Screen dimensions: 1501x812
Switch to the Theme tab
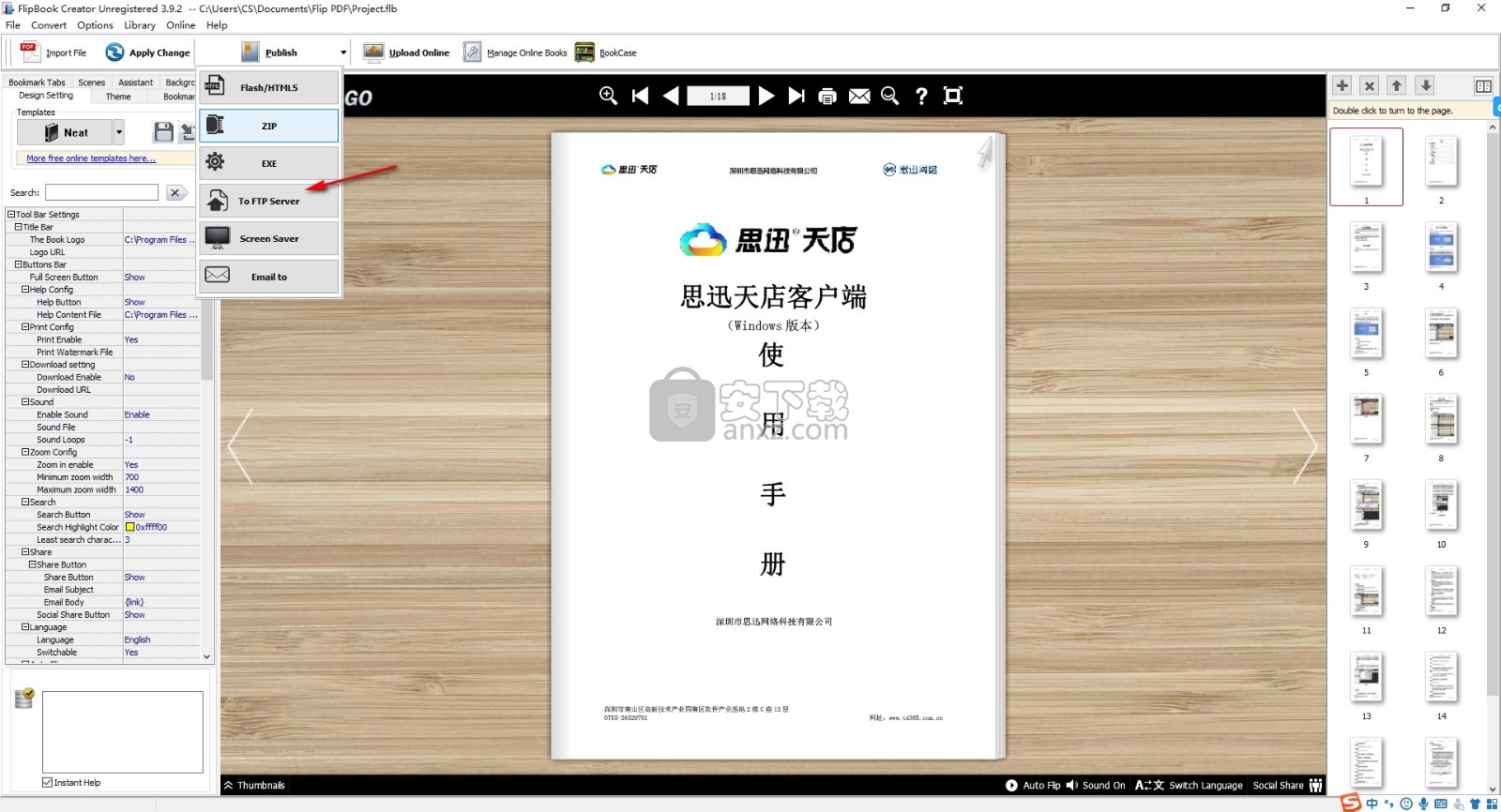click(118, 97)
